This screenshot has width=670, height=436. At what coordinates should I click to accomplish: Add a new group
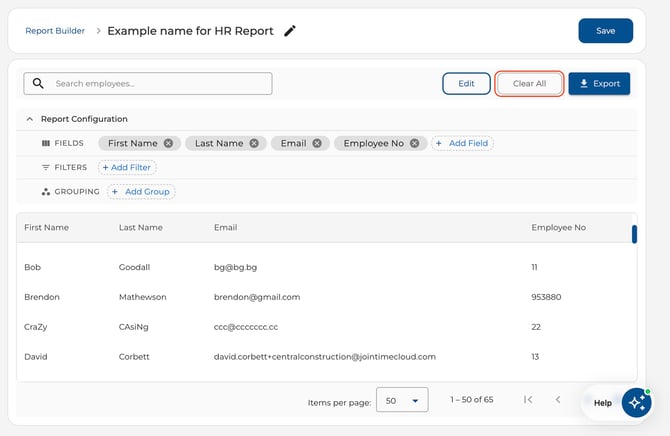[141, 192]
